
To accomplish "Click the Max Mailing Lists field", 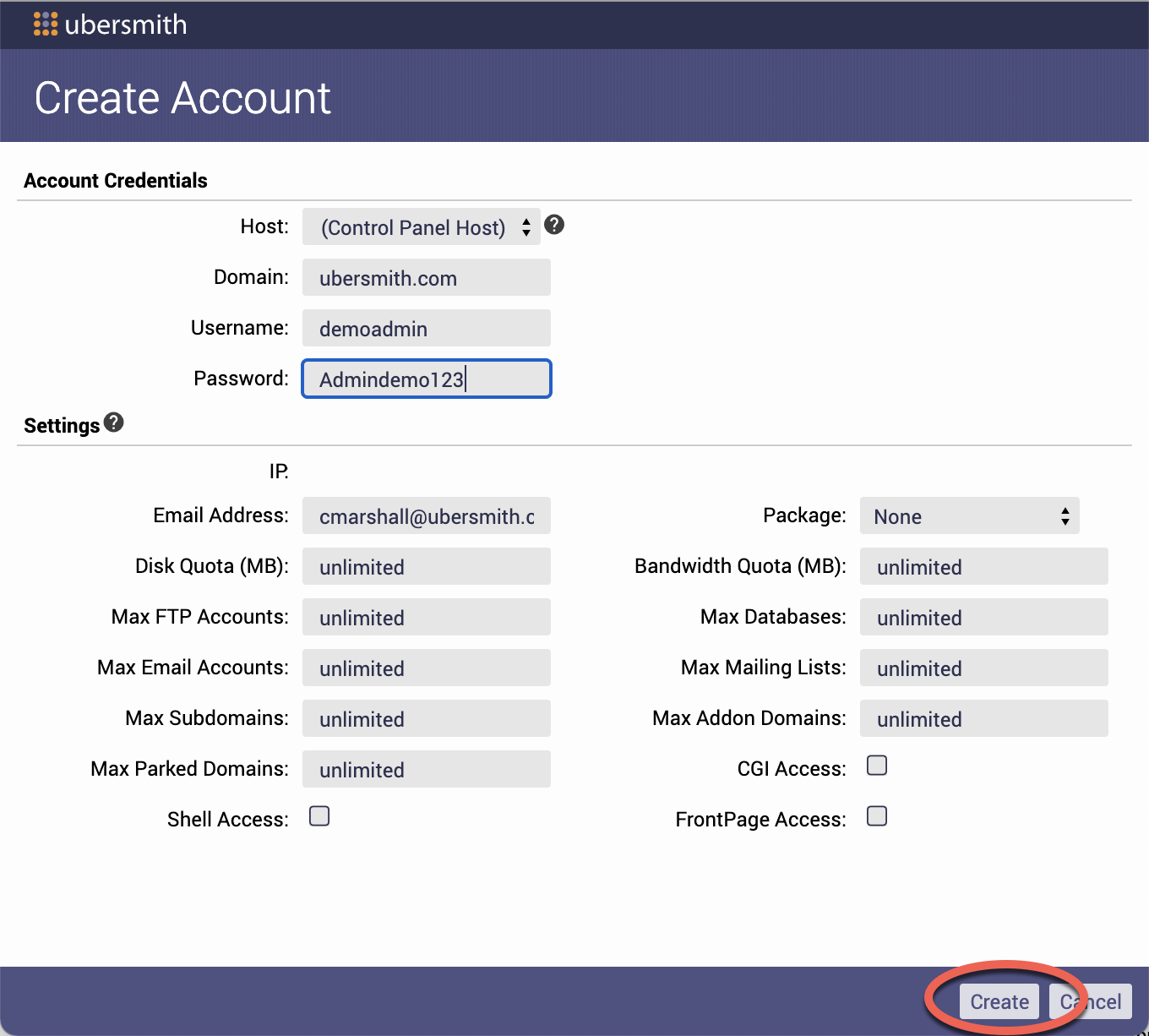I will (x=984, y=668).
